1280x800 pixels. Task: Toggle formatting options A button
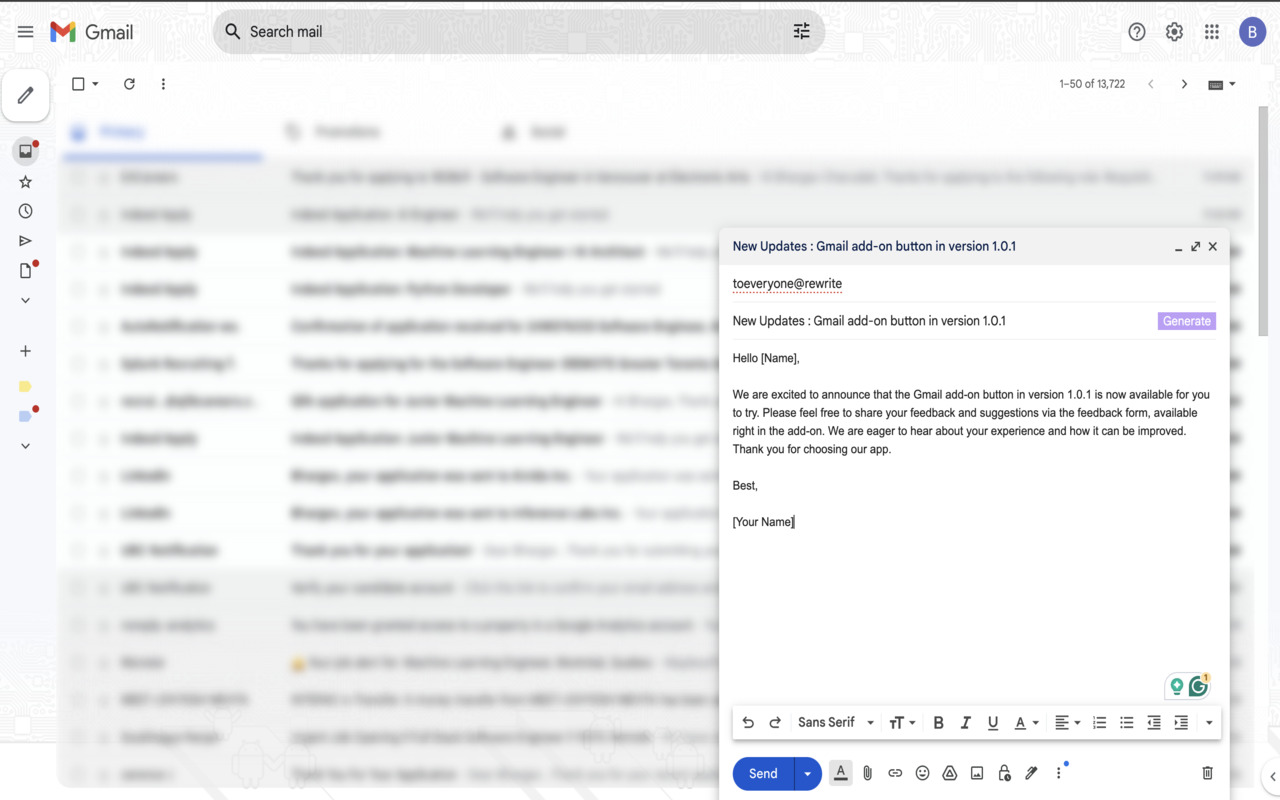click(840, 773)
